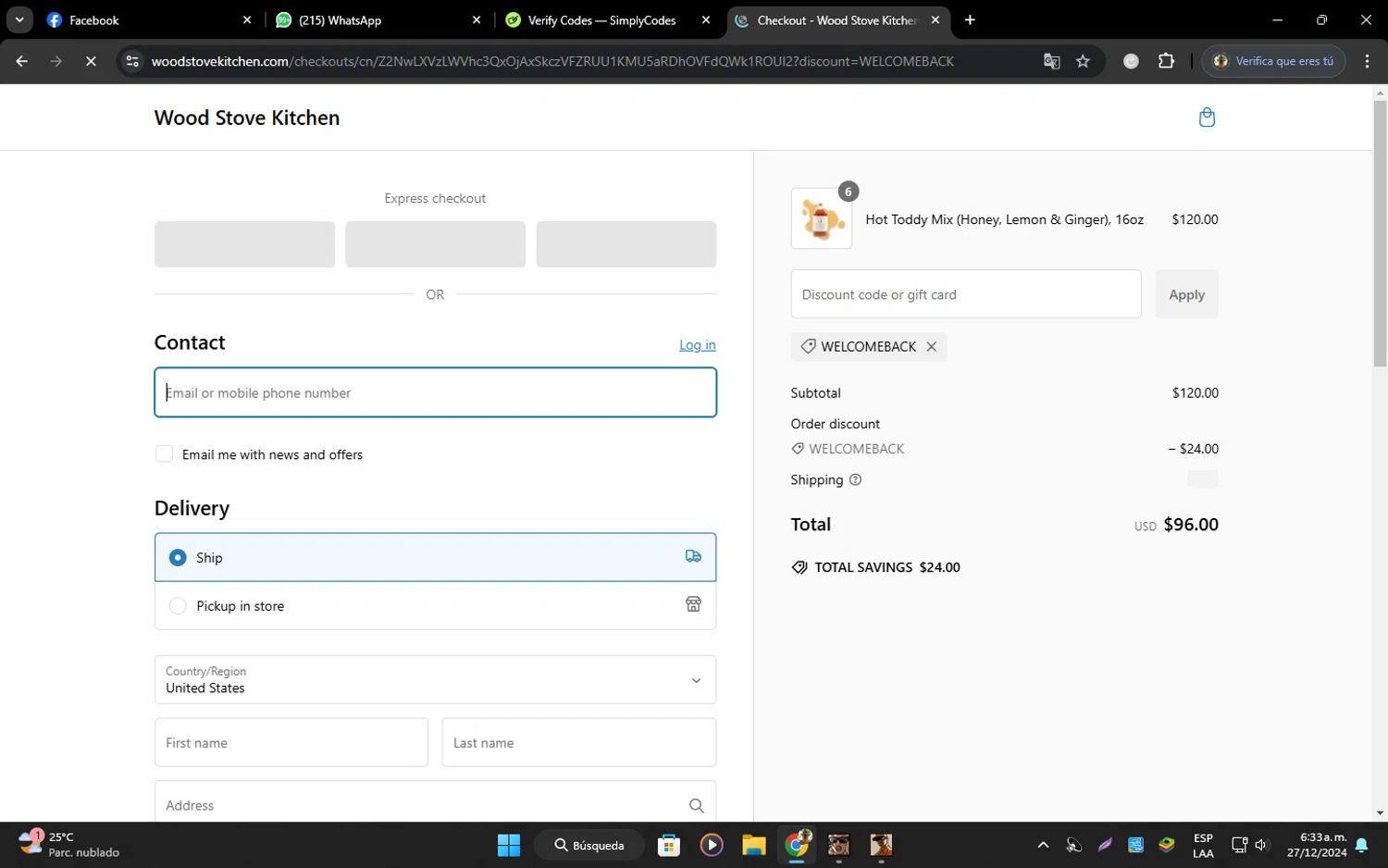Switch to the Verify Codes — SimplyCodes tab
This screenshot has height=868, width=1388.
[x=601, y=20]
